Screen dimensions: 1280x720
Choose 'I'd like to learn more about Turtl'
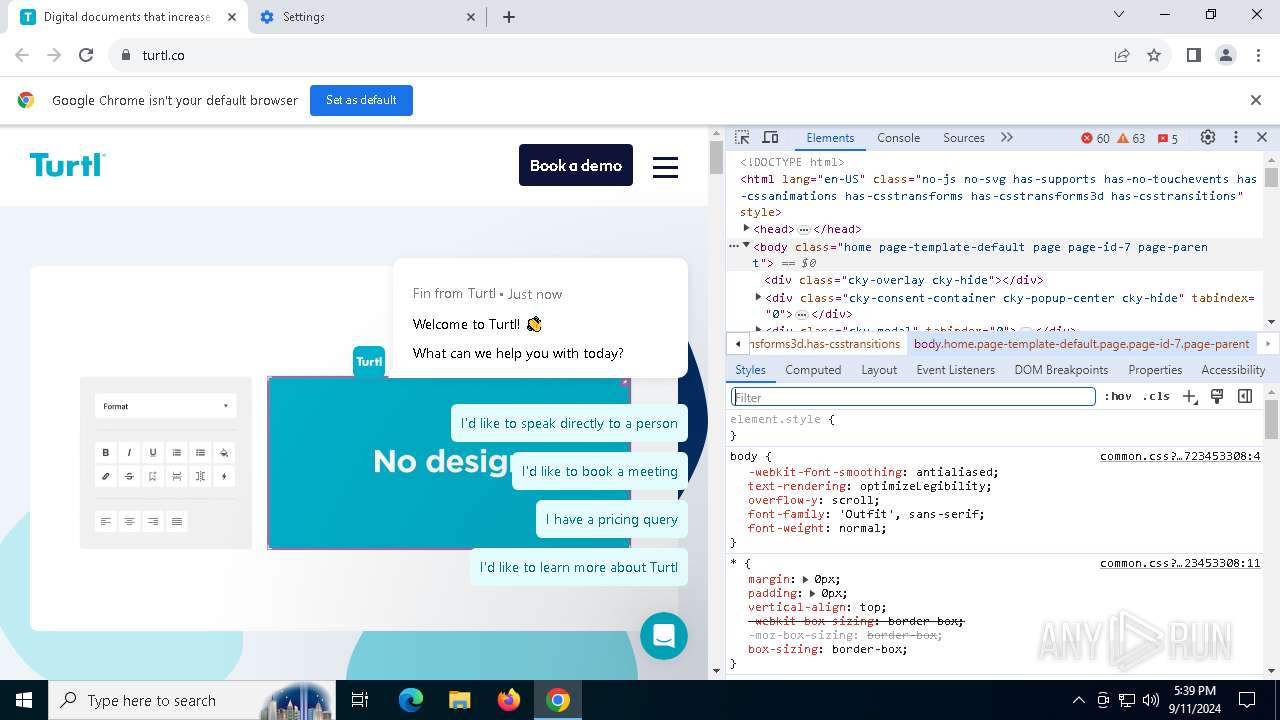pyautogui.click(x=579, y=567)
